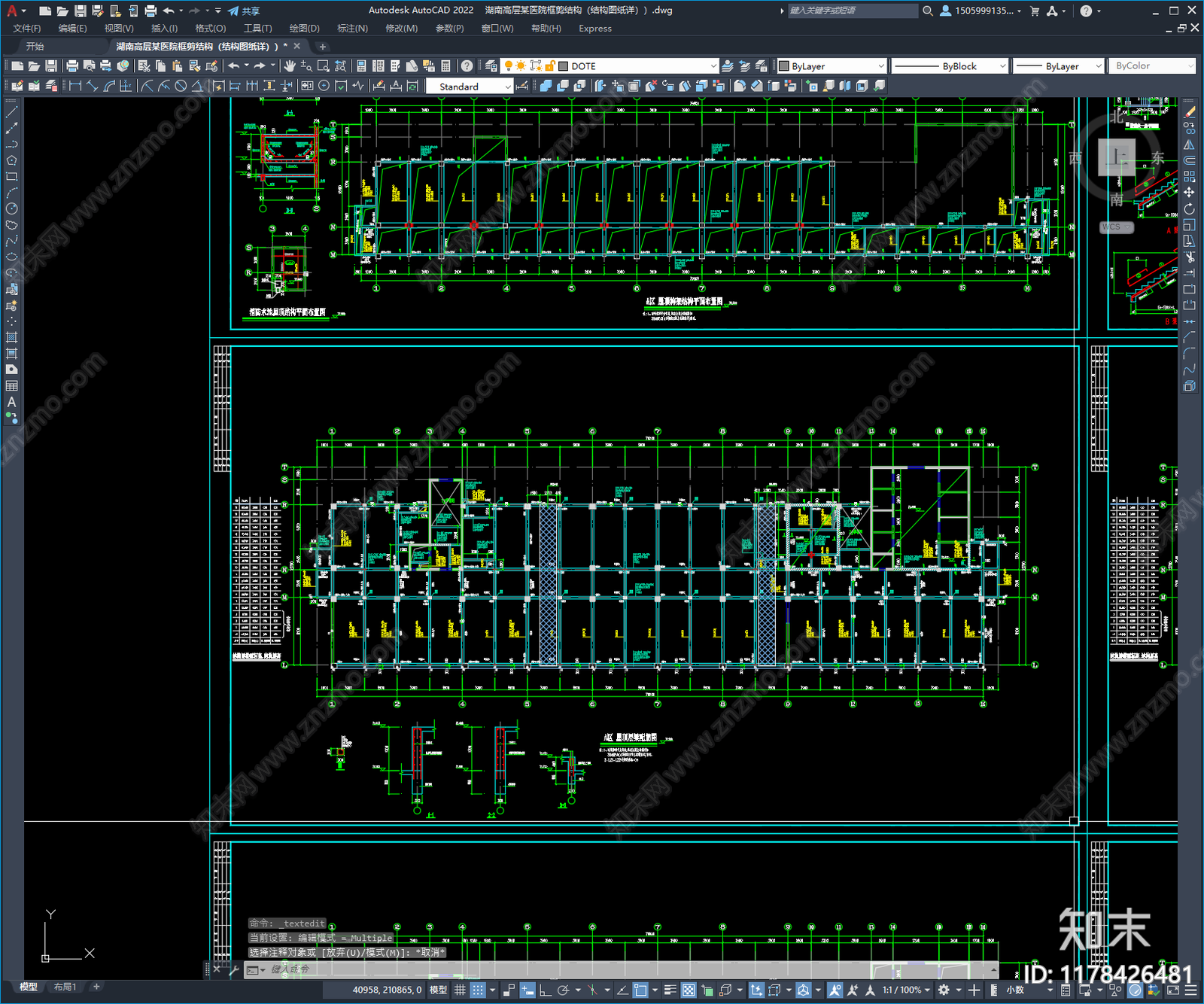Click the Save icon in the quick access toolbar
The width and height of the screenshot is (1204, 1004).
tap(80, 11)
